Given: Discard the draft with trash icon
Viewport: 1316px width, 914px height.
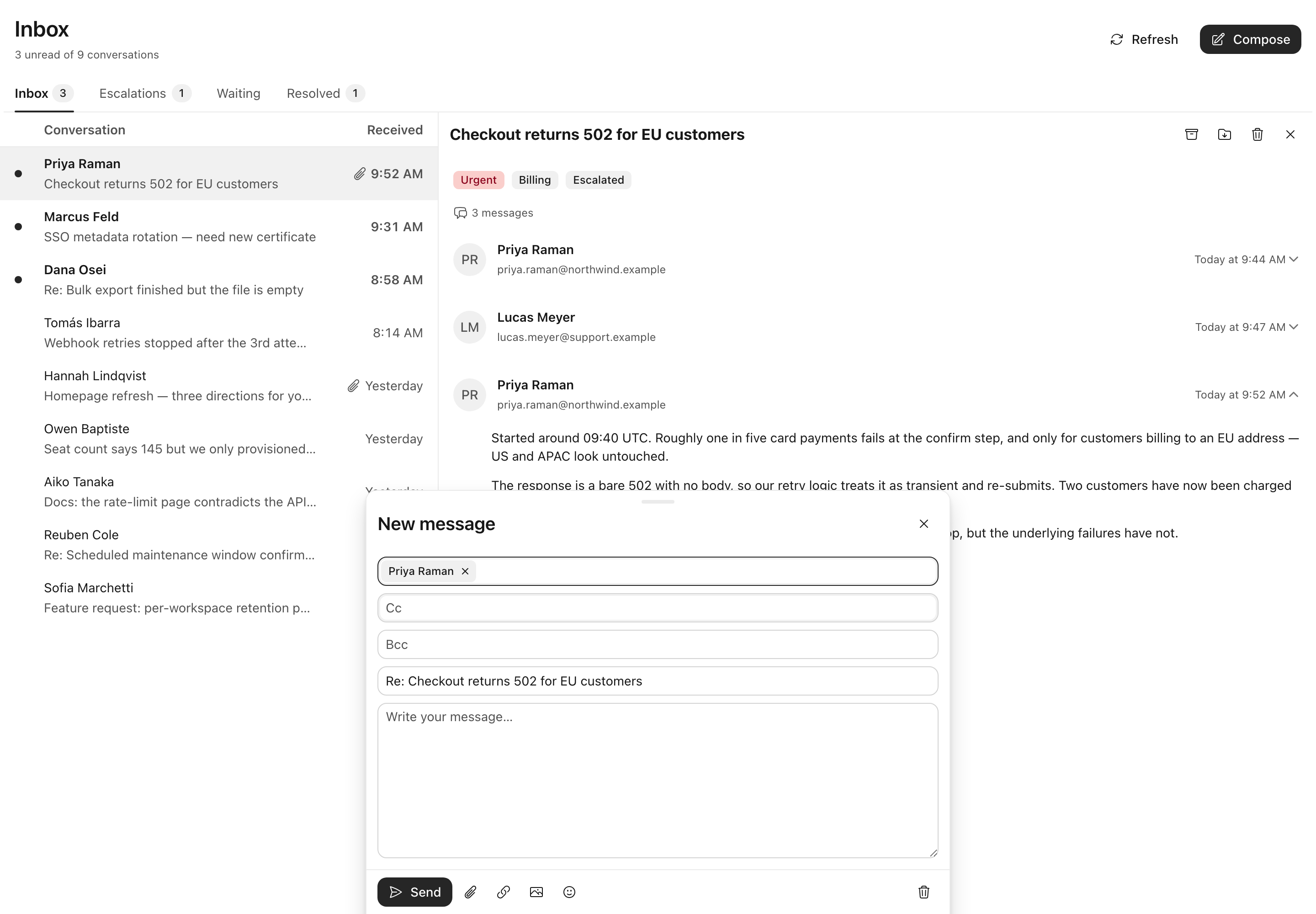Looking at the screenshot, I should (923, 892).
